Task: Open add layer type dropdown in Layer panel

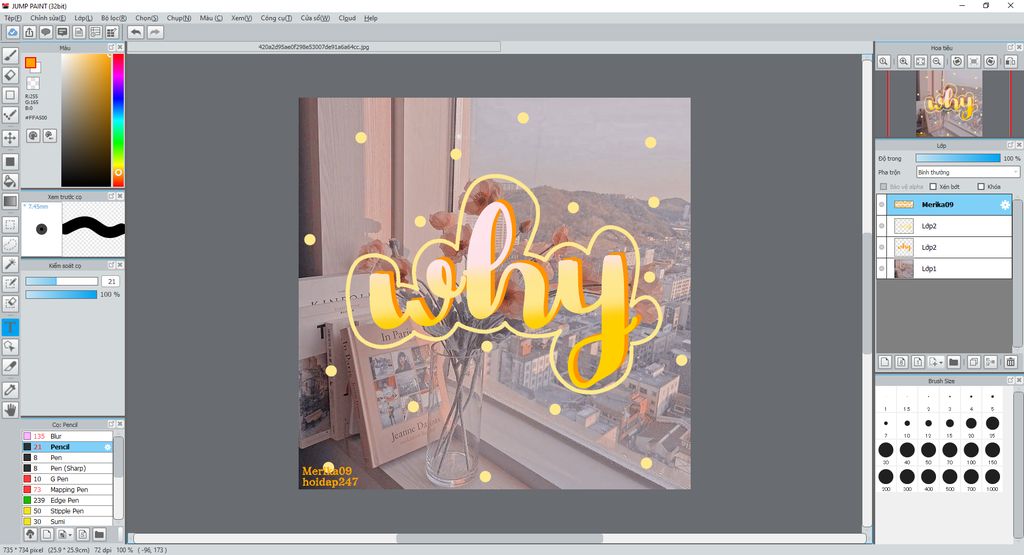Action: pyautogui.click(x=936, y=362)
